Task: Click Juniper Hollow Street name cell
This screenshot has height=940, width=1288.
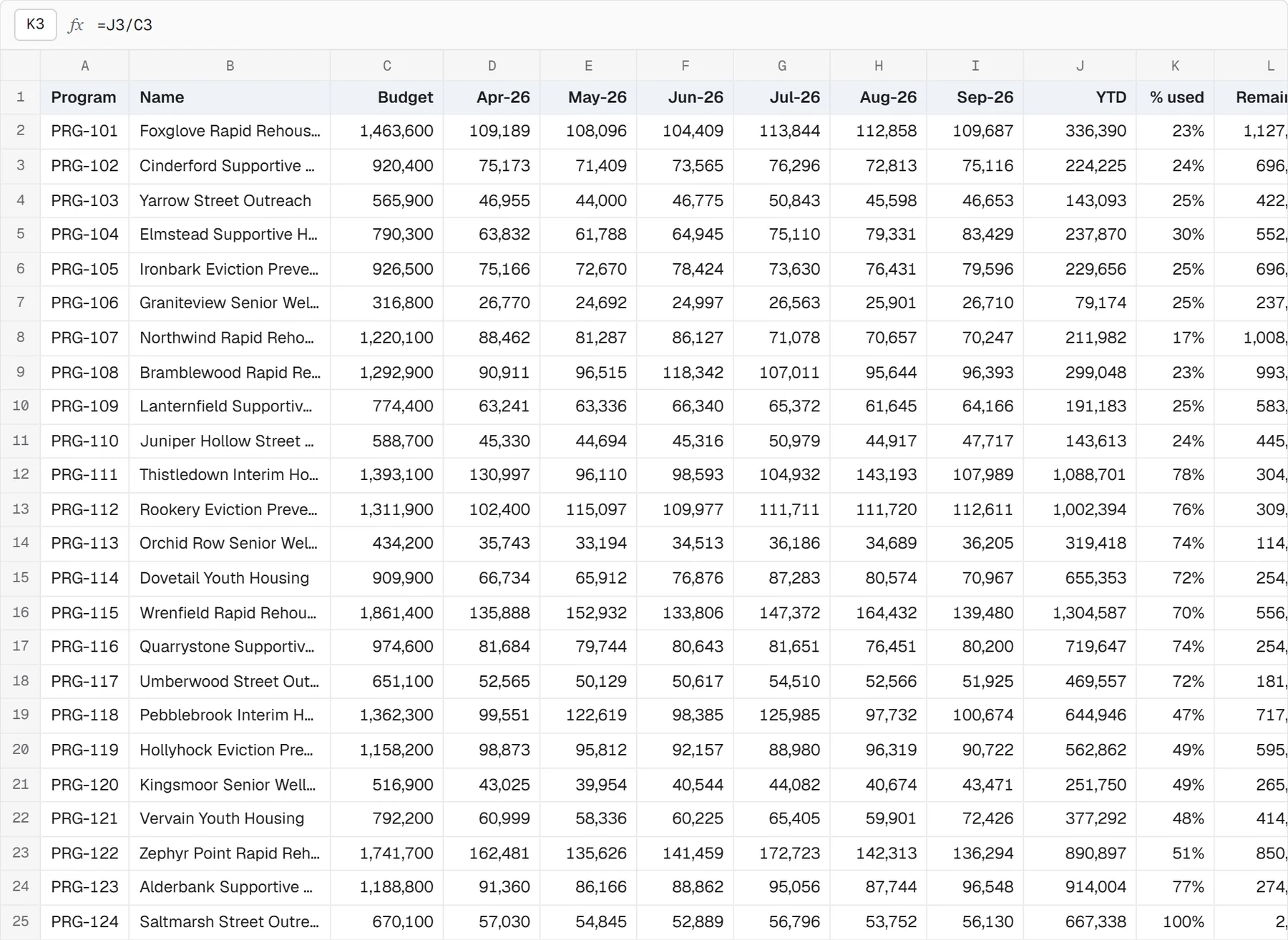Action: tap(230, 441)
